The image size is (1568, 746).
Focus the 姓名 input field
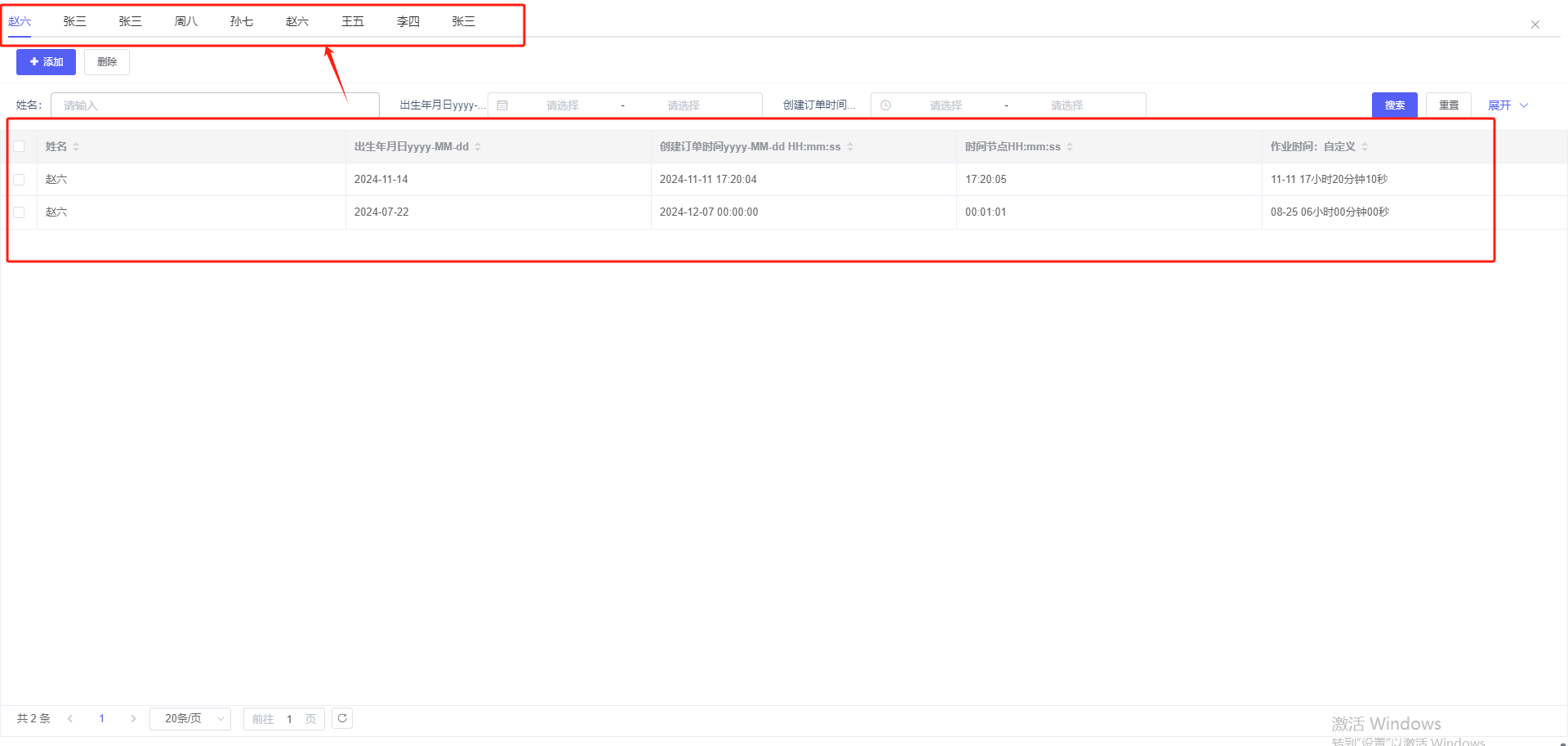[x=215, y=105]
